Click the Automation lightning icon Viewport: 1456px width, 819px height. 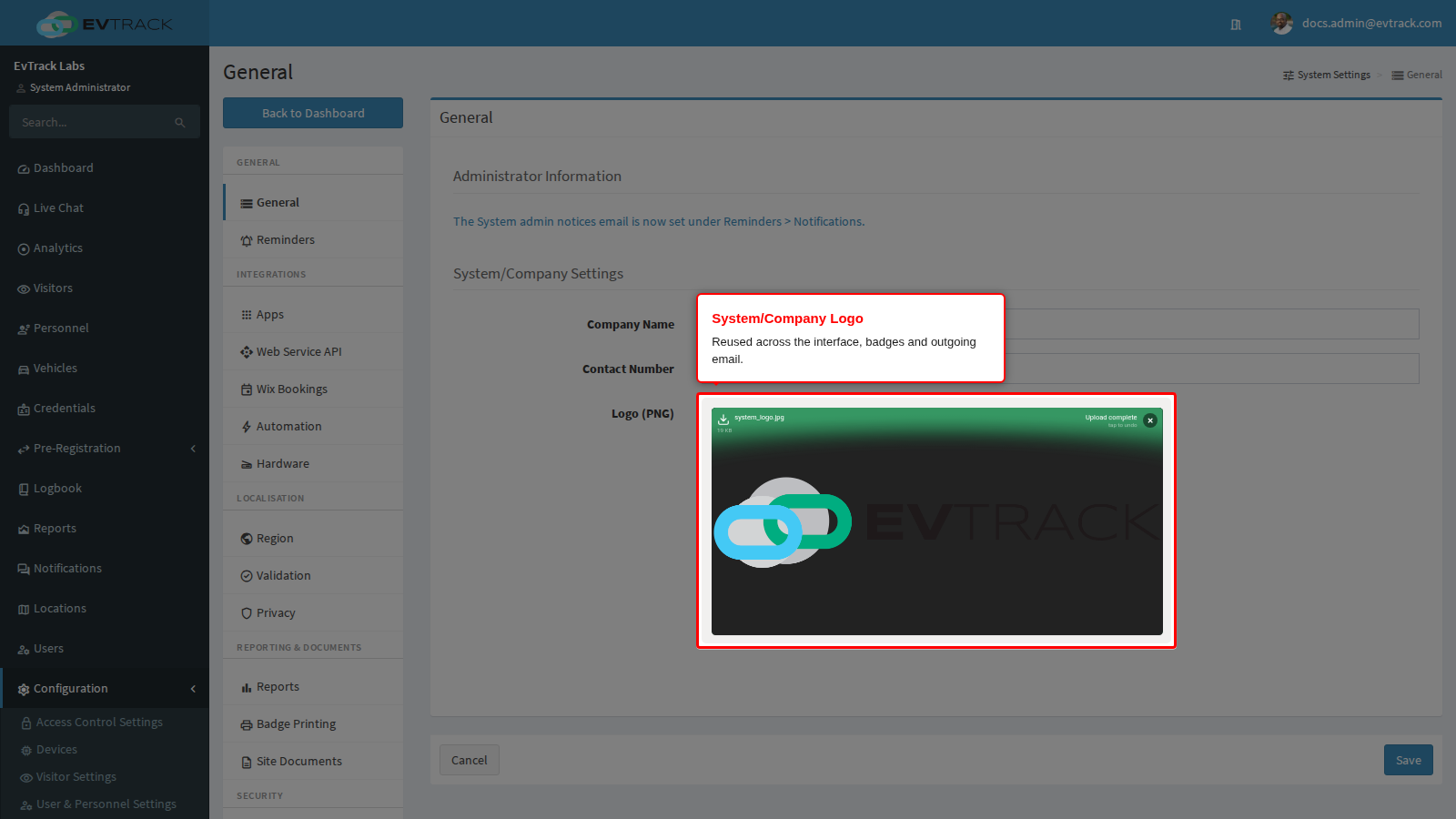[247, 427]
